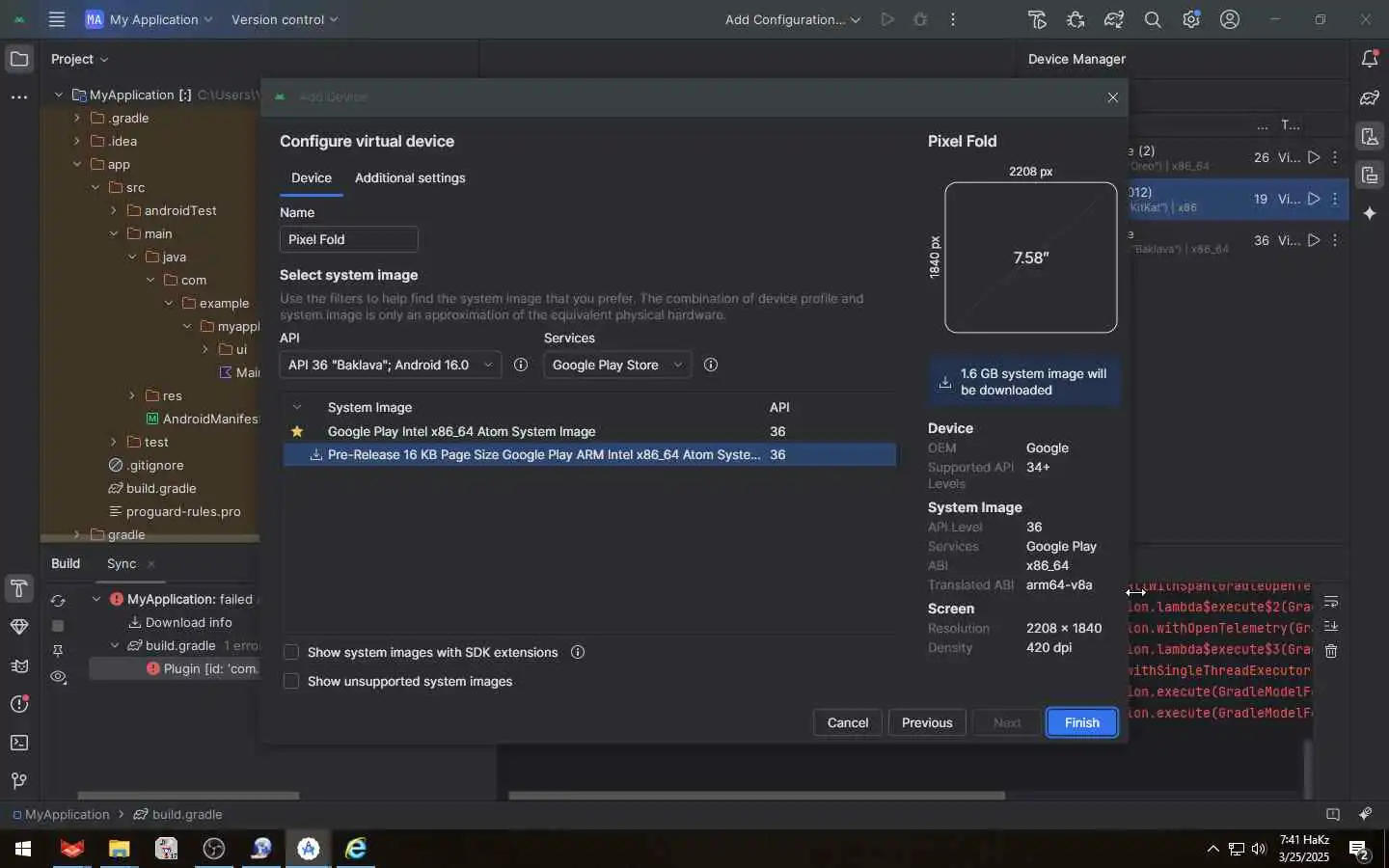
Task: Open more actions for API 36 device
Action: coord(1335,240)
